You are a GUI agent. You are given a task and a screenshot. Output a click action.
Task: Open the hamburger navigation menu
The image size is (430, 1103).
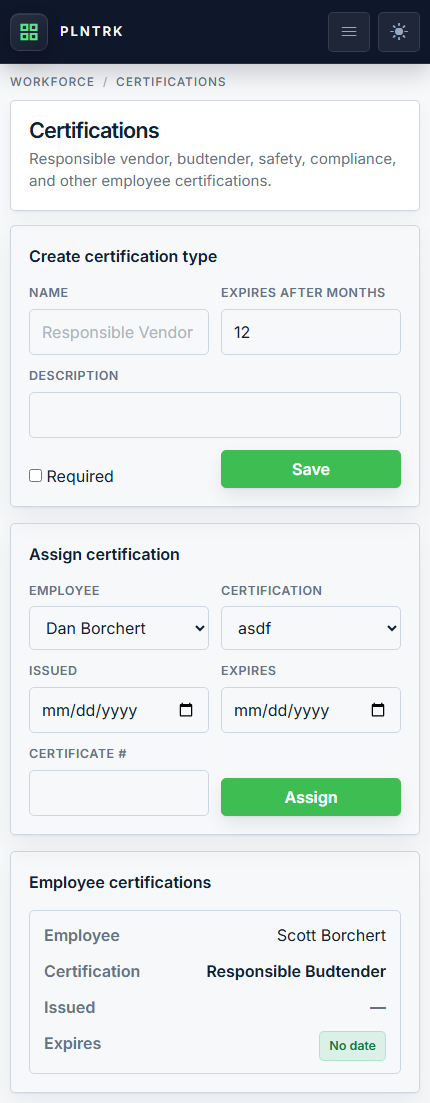(349, 32)
